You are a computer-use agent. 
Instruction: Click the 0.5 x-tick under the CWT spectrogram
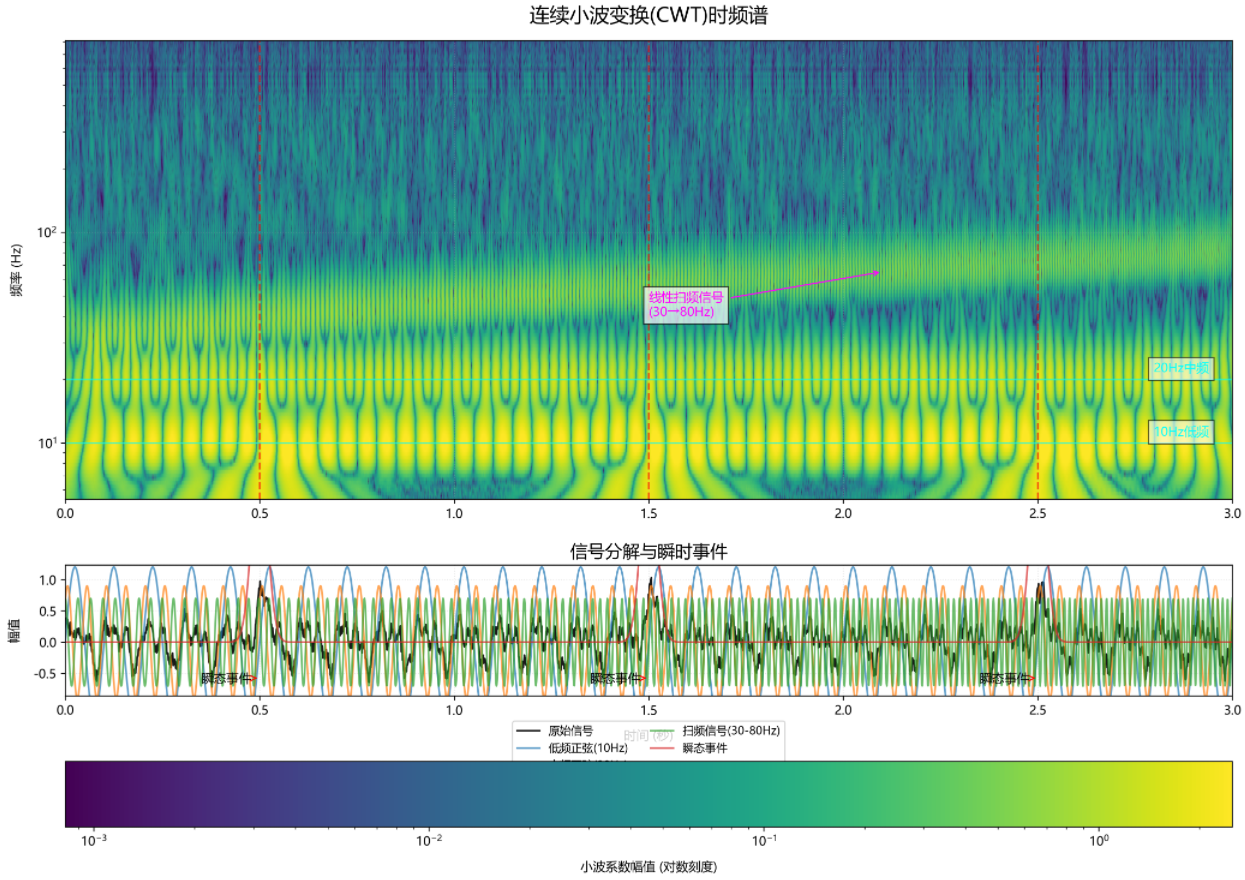260,513
